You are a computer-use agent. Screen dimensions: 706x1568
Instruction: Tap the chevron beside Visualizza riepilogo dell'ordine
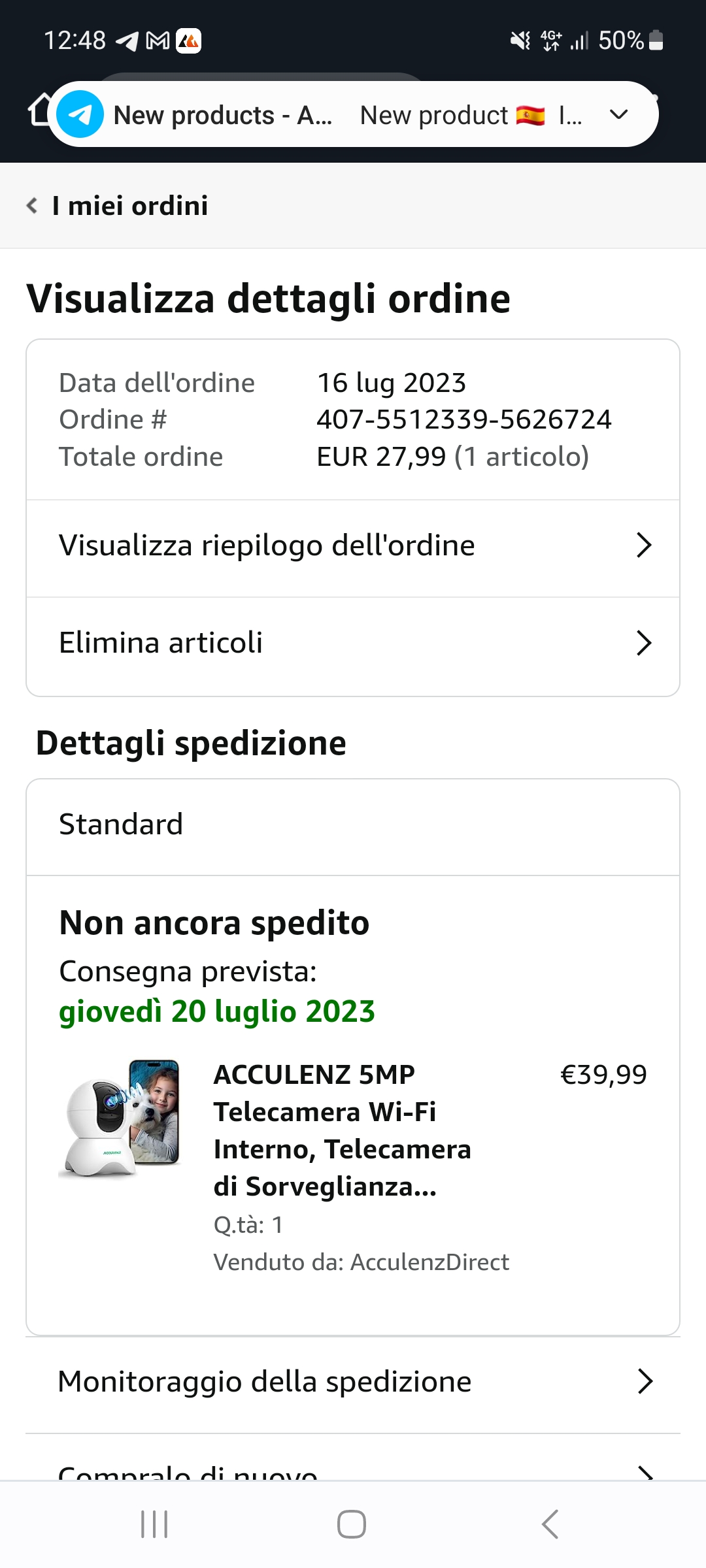pyautogui.click(x=644, y=545)
